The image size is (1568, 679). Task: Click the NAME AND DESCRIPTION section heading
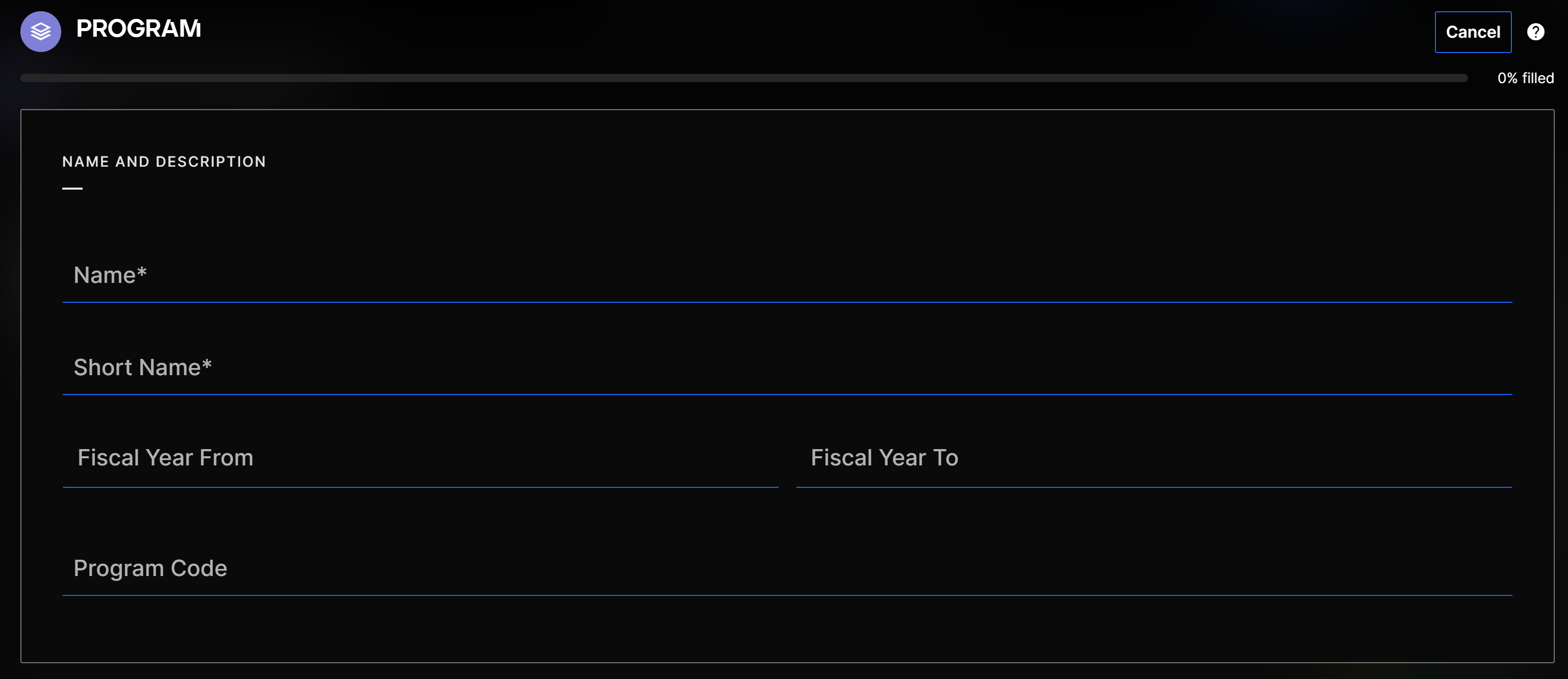[x=164, y=162]
